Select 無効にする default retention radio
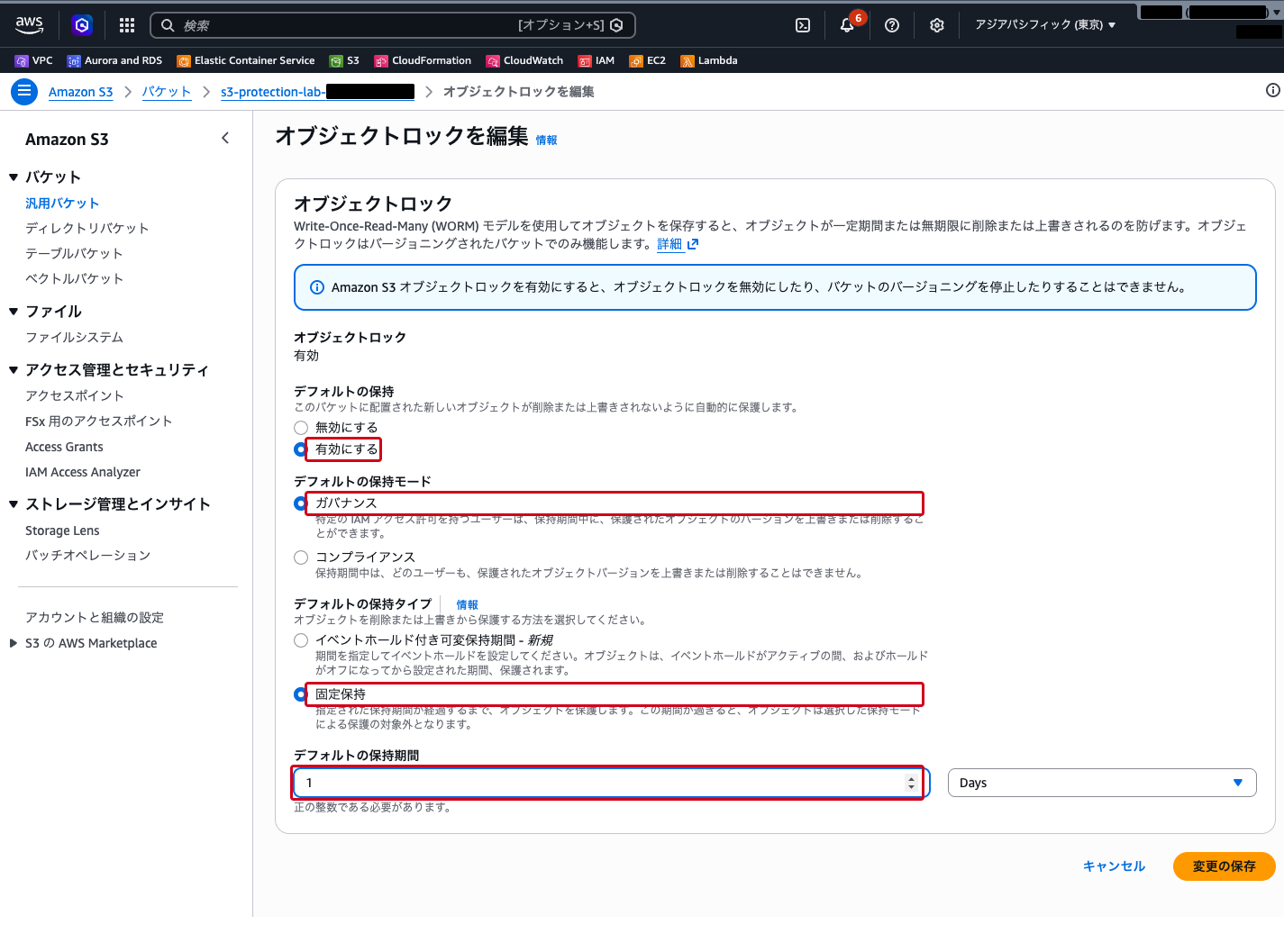 [301, 428]
